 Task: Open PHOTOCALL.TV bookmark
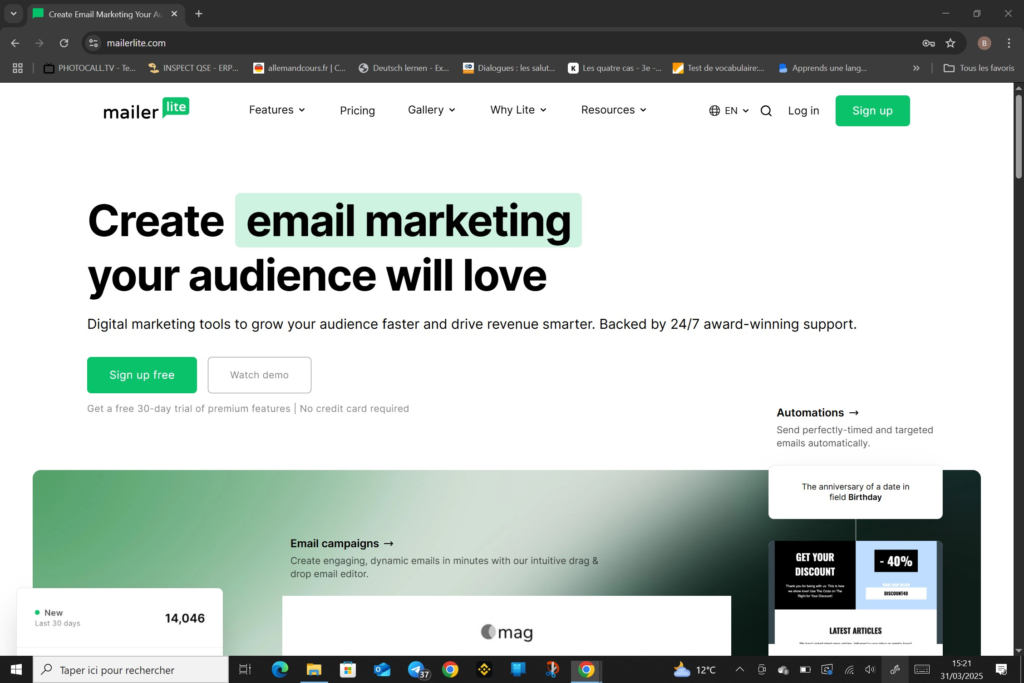point(89,68)
